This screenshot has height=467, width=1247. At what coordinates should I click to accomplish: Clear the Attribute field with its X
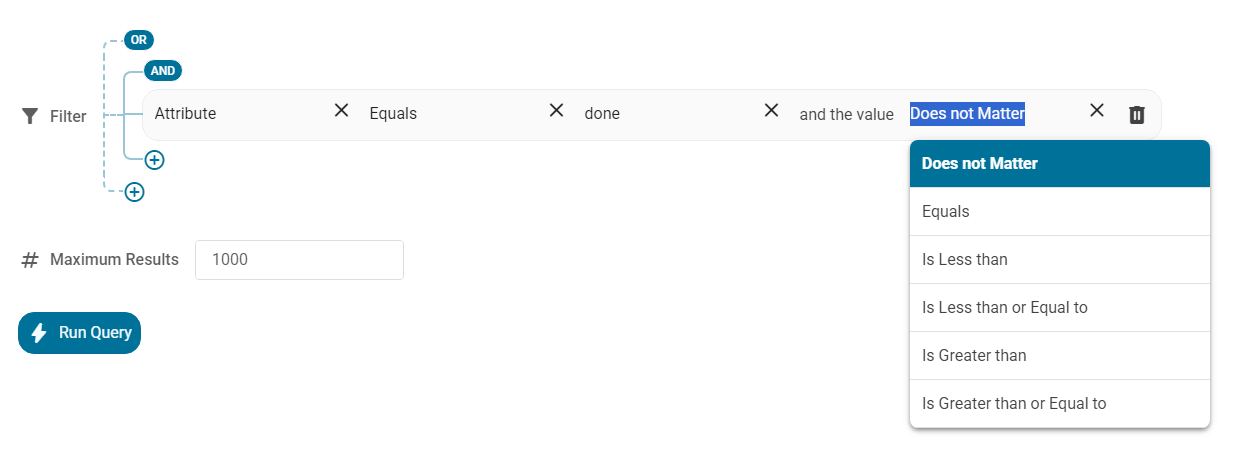(x=341, y=110)
